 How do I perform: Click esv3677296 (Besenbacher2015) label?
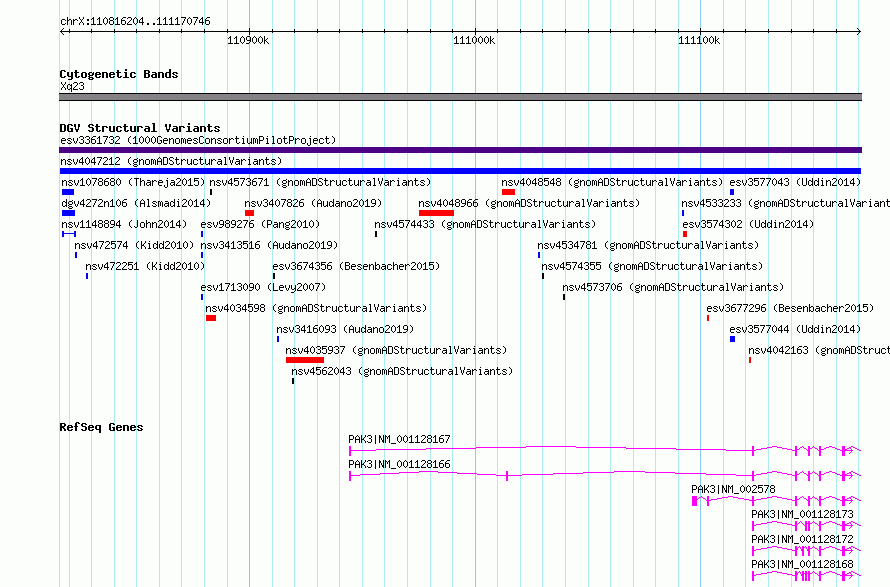tap(790, 308)
